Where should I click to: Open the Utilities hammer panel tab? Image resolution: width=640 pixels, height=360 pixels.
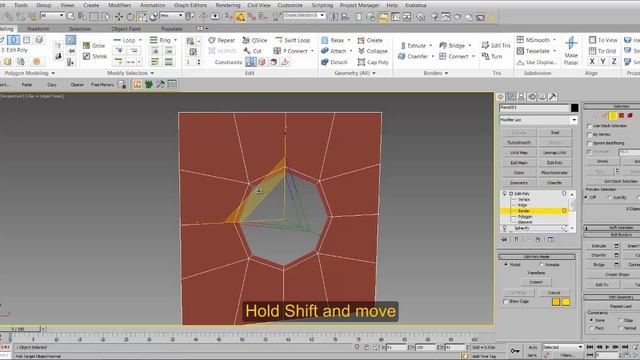point(553,97)
